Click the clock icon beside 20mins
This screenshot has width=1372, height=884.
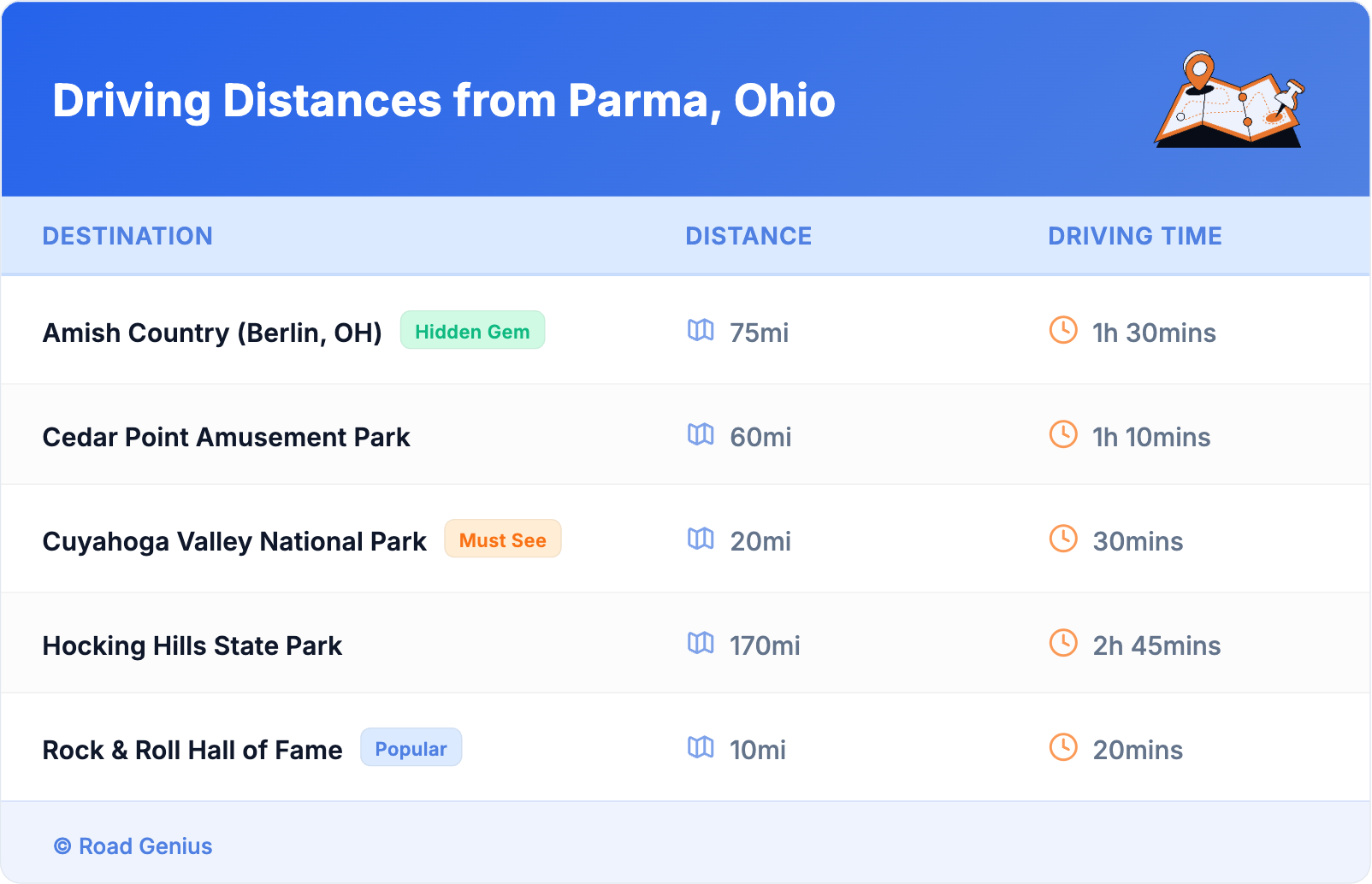pyautogui.click(x=1063, y=747)
